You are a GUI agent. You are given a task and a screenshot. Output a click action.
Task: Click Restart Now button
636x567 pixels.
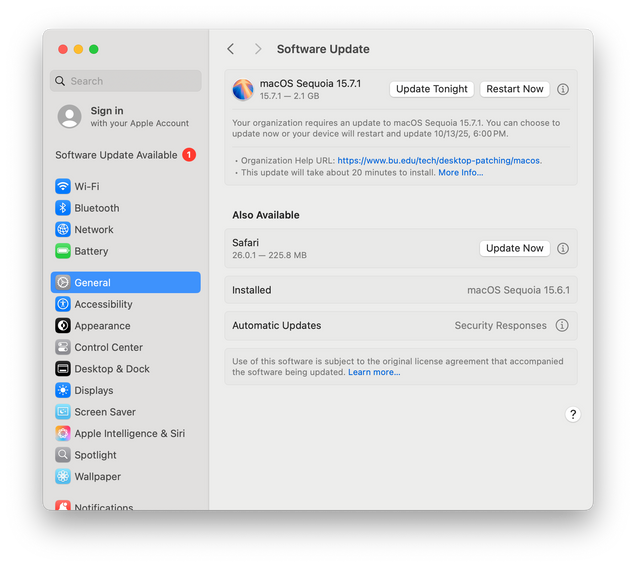point(515,89)
